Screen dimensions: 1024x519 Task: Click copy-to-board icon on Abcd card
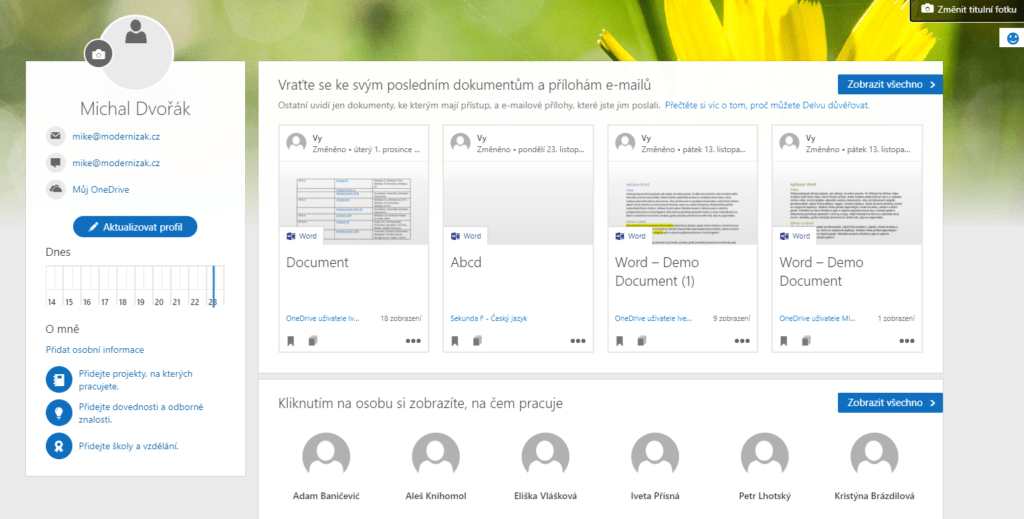pos(476,341)
